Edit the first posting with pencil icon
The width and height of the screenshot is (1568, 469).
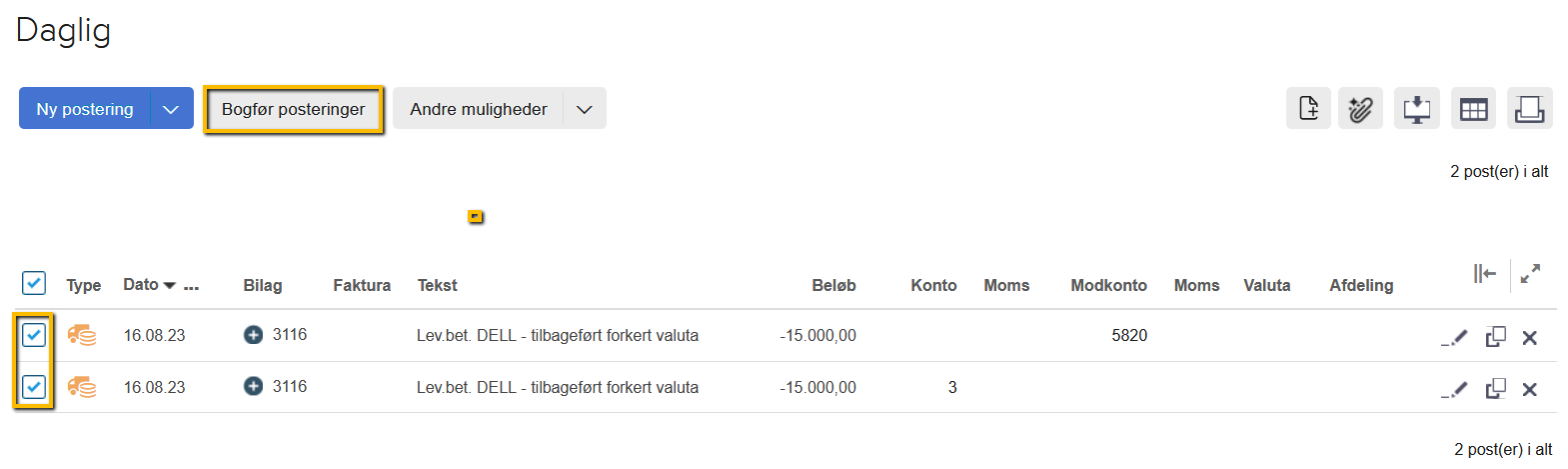coord(1456,337)
